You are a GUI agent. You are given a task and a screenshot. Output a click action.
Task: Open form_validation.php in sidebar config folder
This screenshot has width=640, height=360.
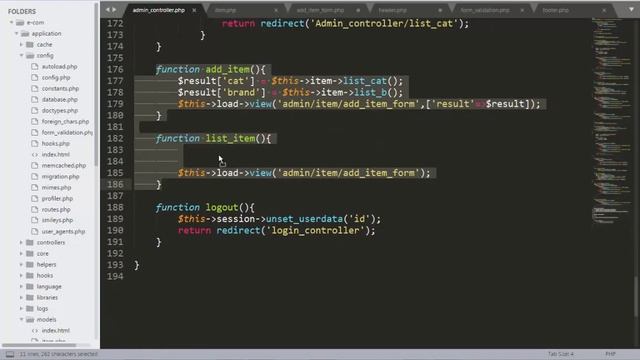tap(67, 133)
